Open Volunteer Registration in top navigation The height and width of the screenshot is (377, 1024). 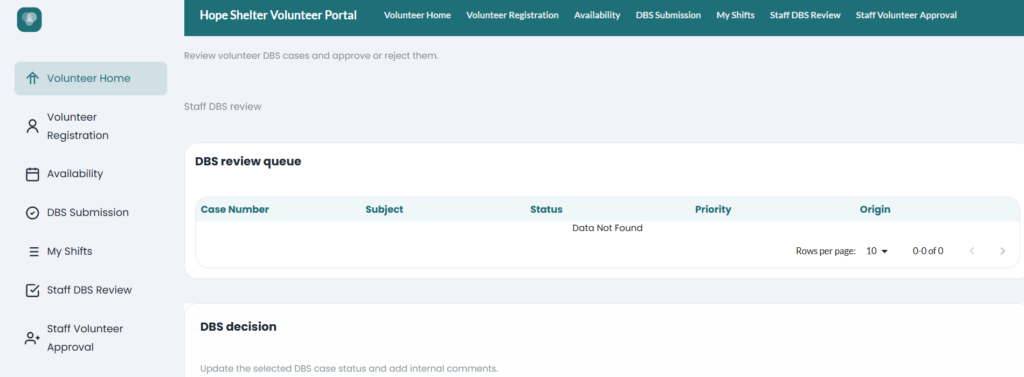[512, 15]
